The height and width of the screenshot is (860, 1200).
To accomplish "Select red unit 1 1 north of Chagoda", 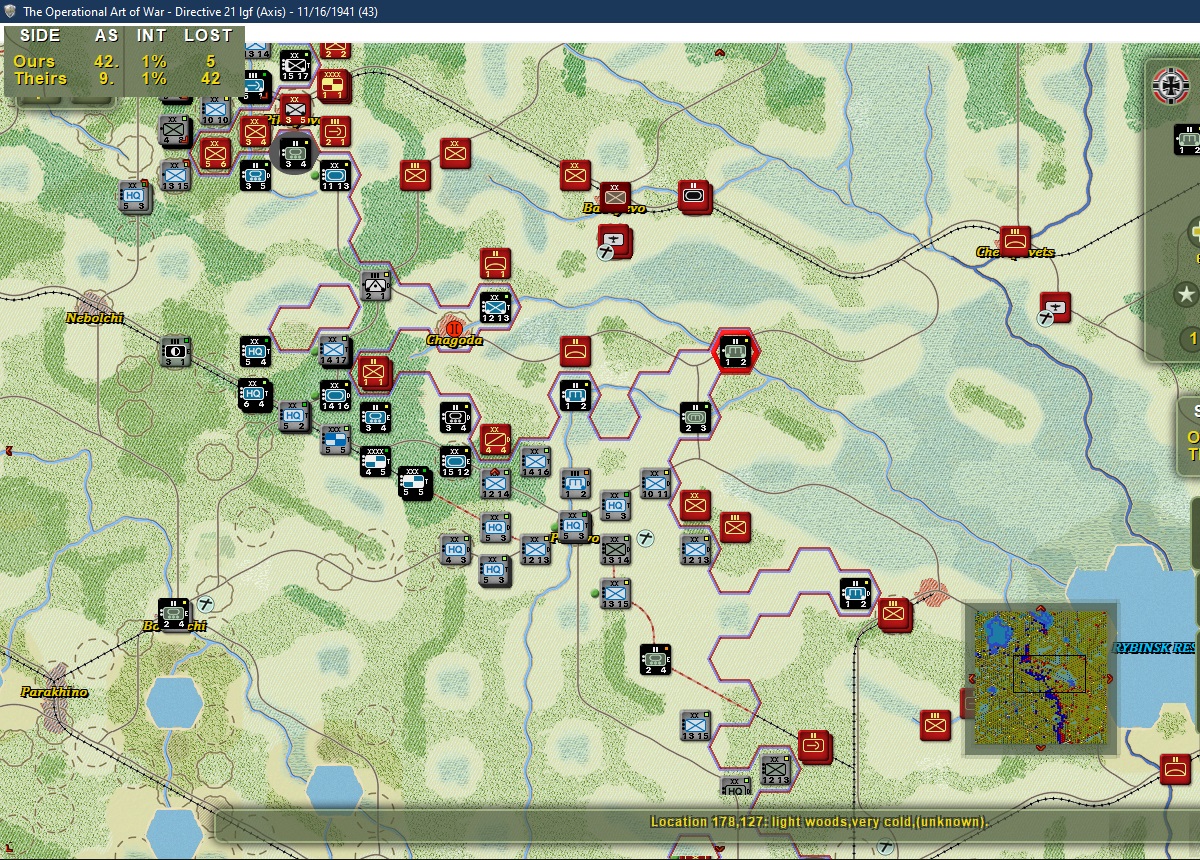I will [x=495, y=263].
